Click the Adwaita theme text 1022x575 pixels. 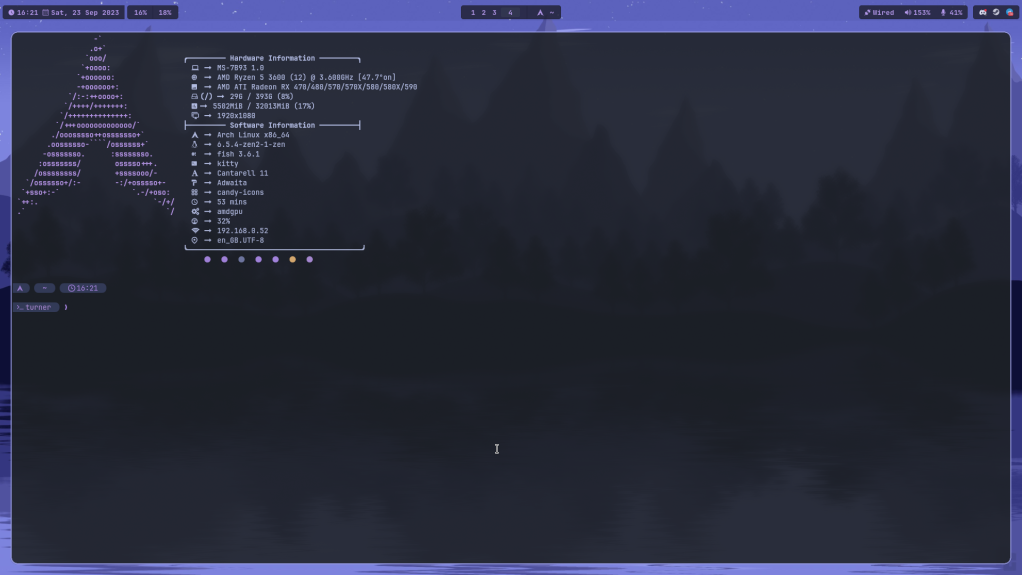point(231,183)
